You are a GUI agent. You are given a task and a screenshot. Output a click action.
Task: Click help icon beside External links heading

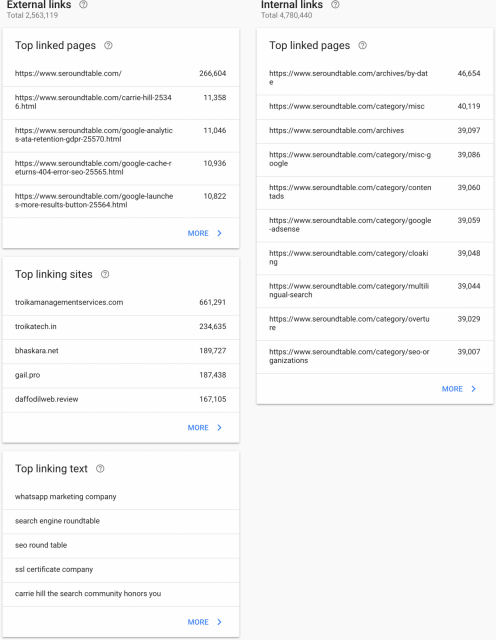pos(83,4)
